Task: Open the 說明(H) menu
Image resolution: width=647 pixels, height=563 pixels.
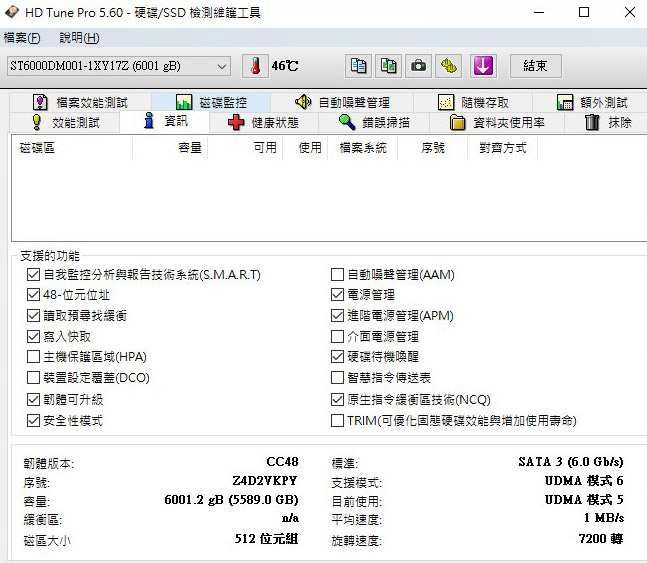Action: pos(79,38)
